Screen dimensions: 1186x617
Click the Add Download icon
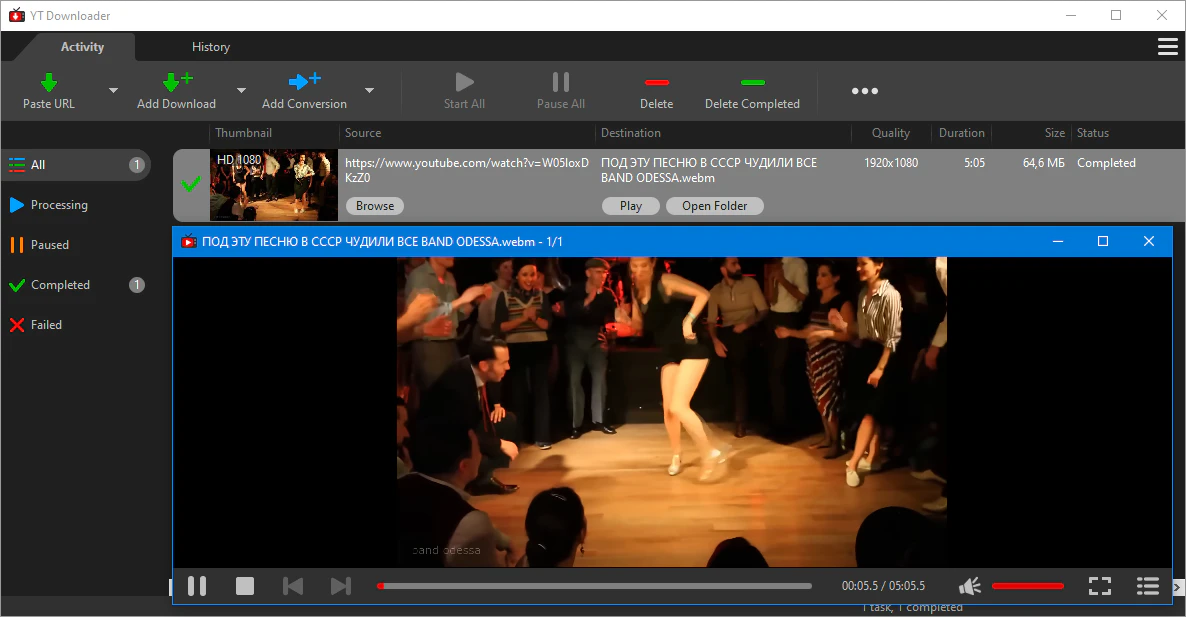point(176,83)
